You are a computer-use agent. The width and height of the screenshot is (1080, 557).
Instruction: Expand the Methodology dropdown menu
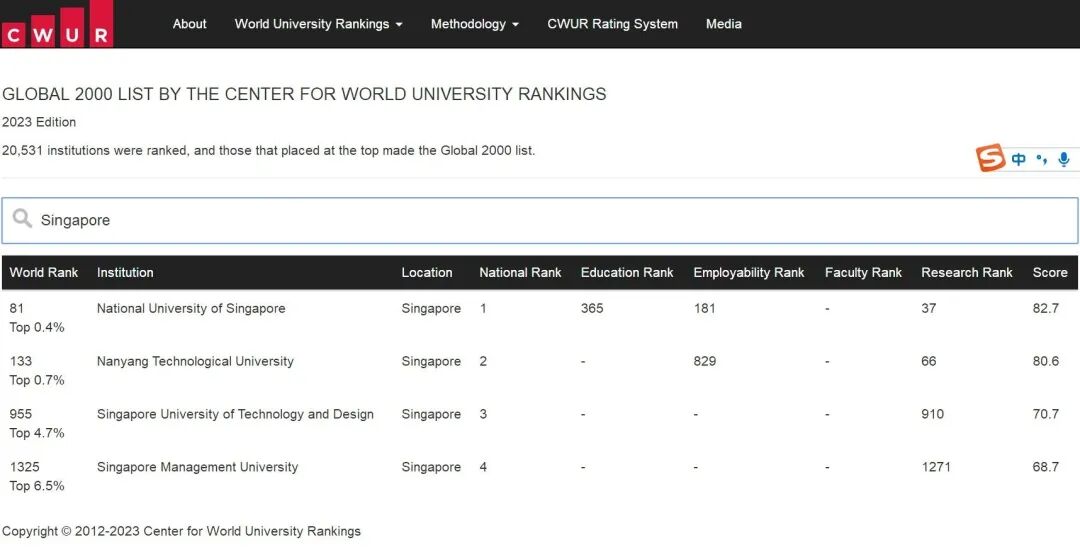click(x=475, y=24)
